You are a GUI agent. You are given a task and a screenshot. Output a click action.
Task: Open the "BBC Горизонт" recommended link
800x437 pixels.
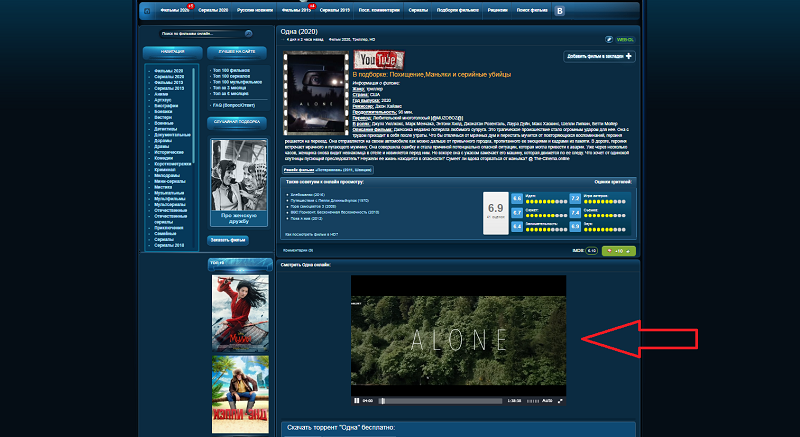(x=335, y=212)
